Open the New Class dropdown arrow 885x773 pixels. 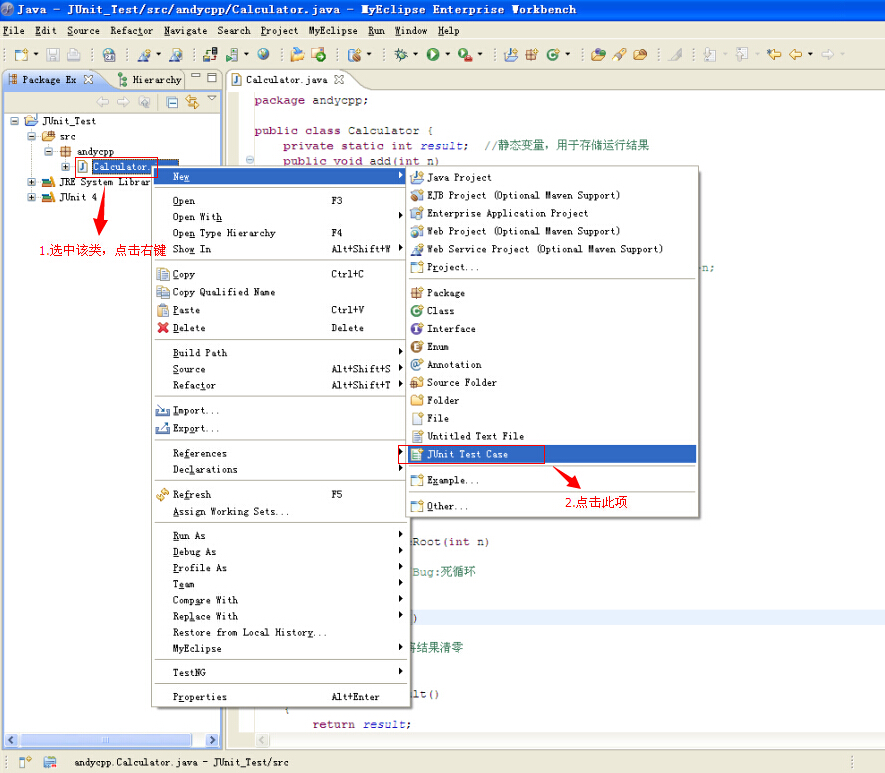(567, 54)
